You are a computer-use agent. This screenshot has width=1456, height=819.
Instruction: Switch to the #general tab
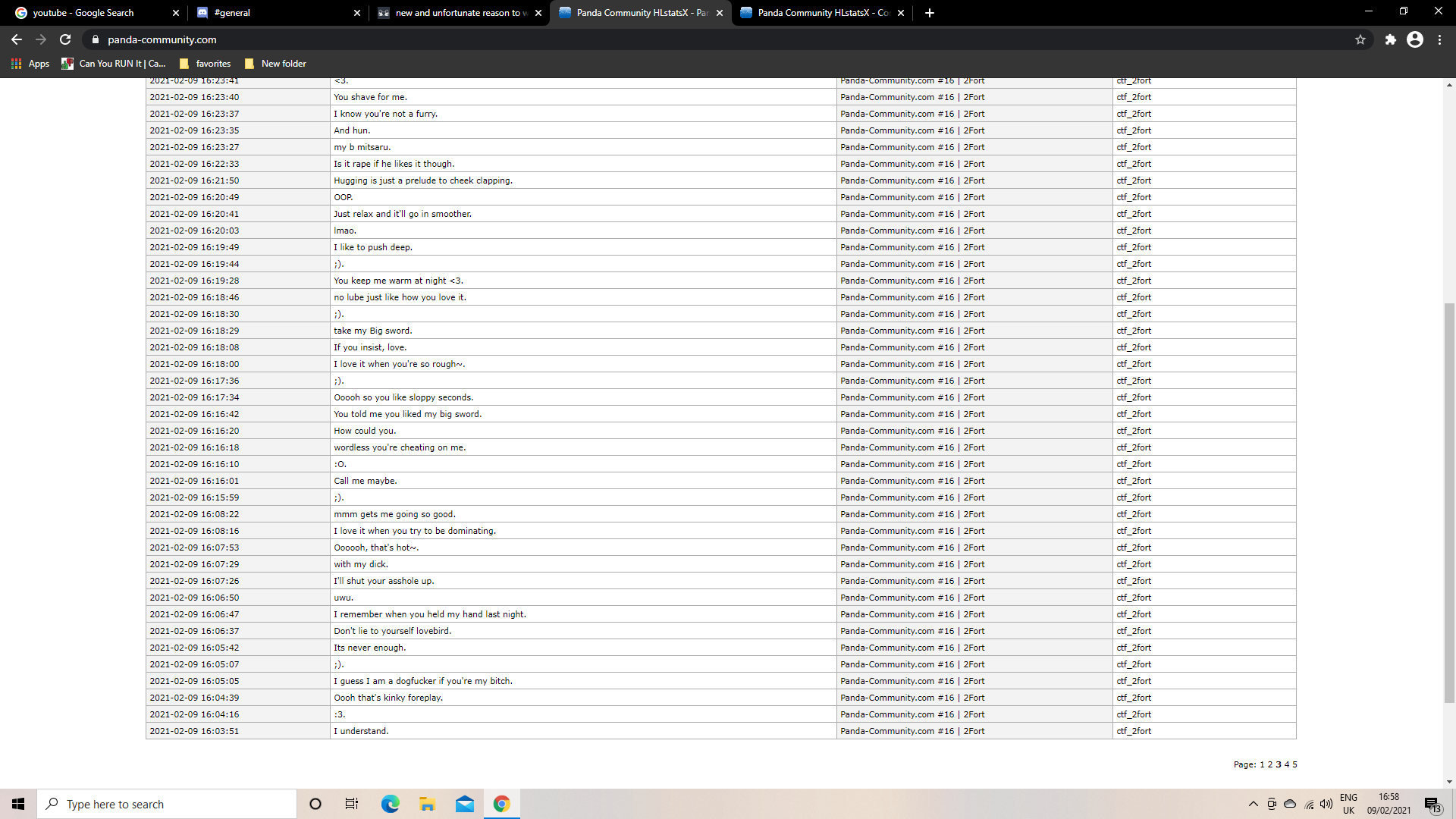273,13
